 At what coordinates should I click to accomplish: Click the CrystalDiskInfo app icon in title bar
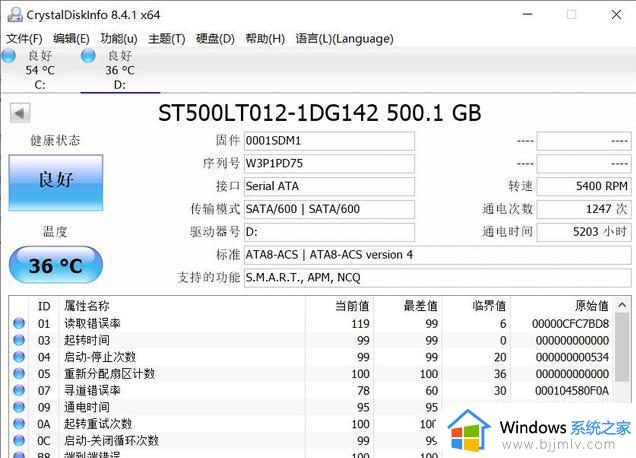pyautogui.click(x=12, y=14)
